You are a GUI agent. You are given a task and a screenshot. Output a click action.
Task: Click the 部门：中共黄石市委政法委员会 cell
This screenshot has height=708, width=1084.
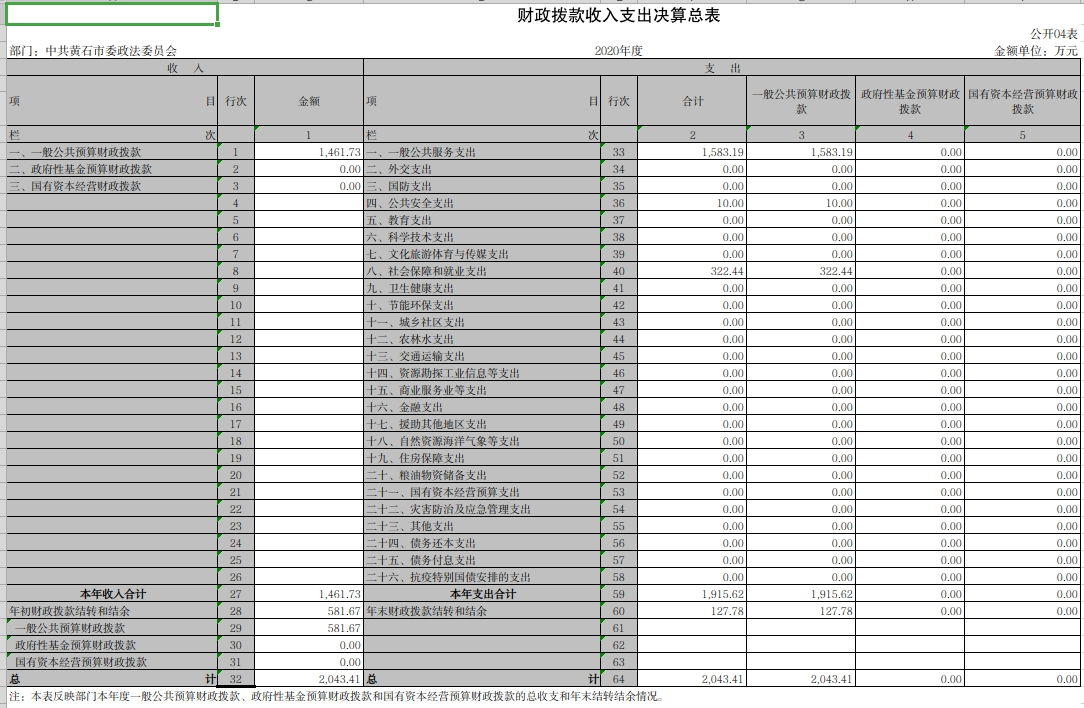coord(93,50)
